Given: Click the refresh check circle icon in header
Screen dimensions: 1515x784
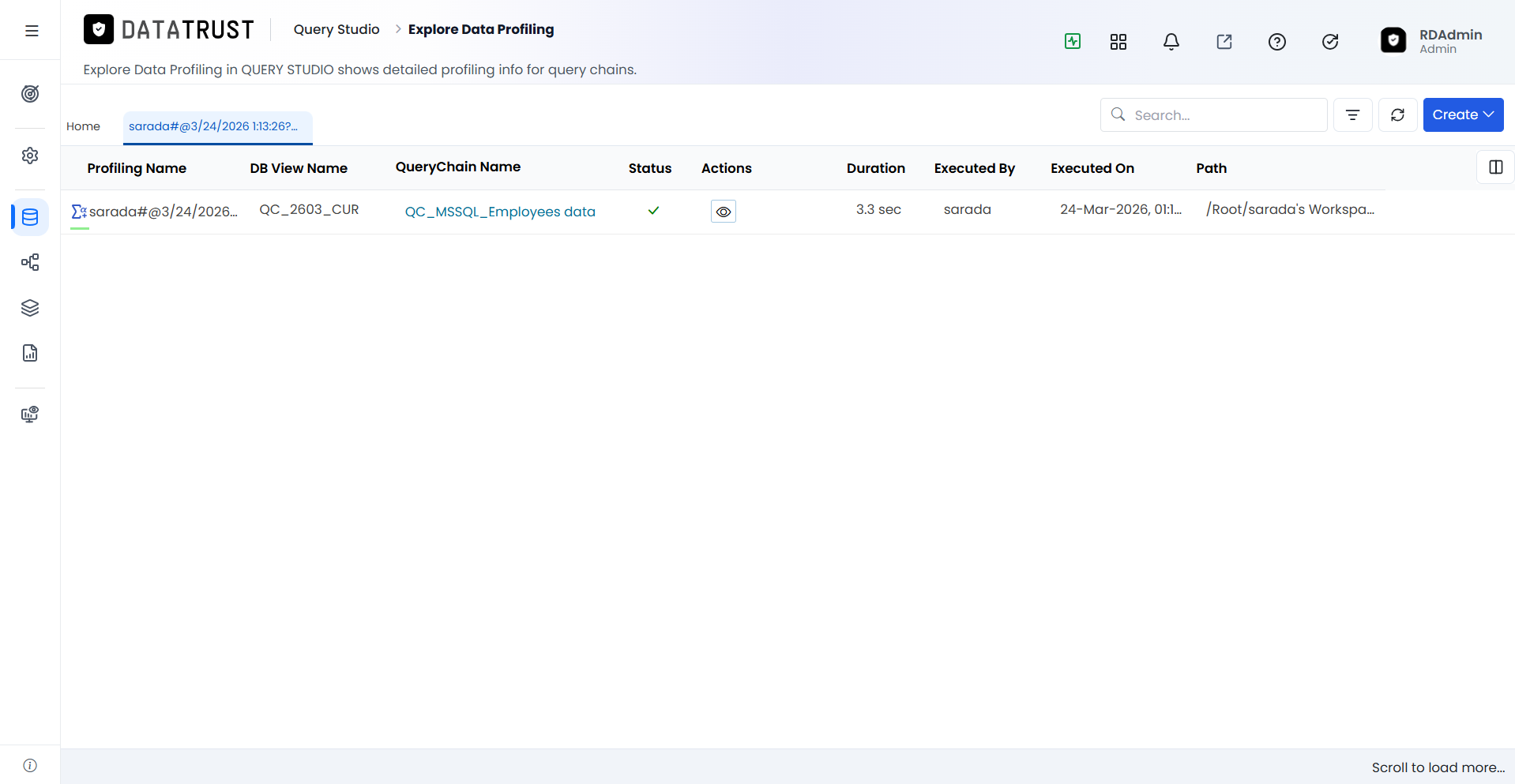Looking at the screenshot, I should [x=1330, y=42].
